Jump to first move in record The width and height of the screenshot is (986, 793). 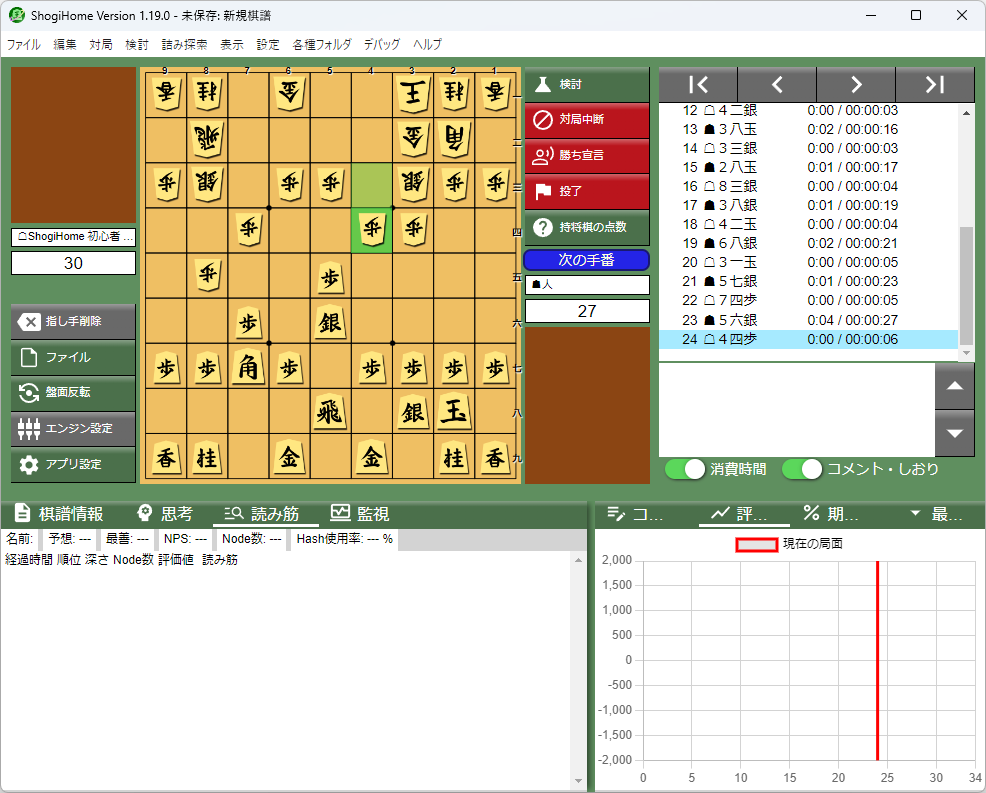tap(698, 84)
